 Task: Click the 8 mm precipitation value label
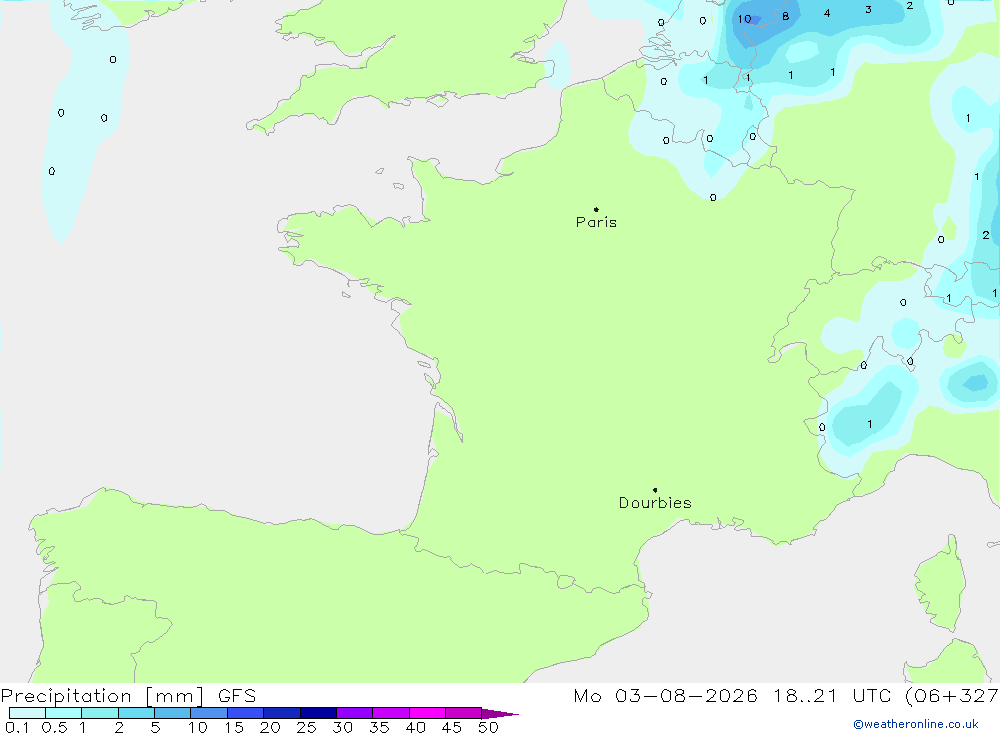pos(786,17)
